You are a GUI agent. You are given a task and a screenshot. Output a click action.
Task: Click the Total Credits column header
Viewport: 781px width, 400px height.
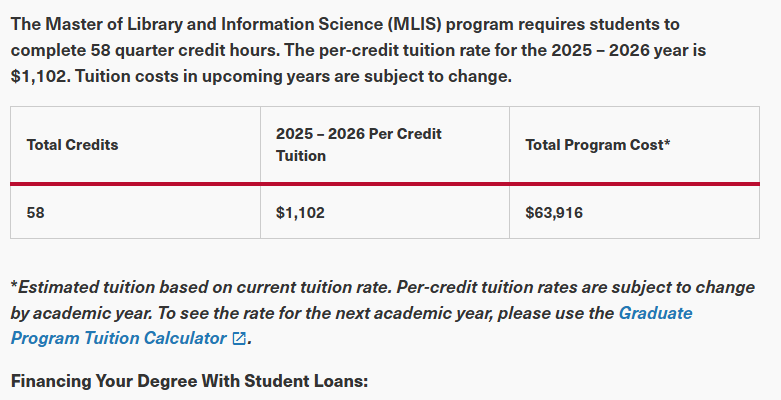click(72, 145)
